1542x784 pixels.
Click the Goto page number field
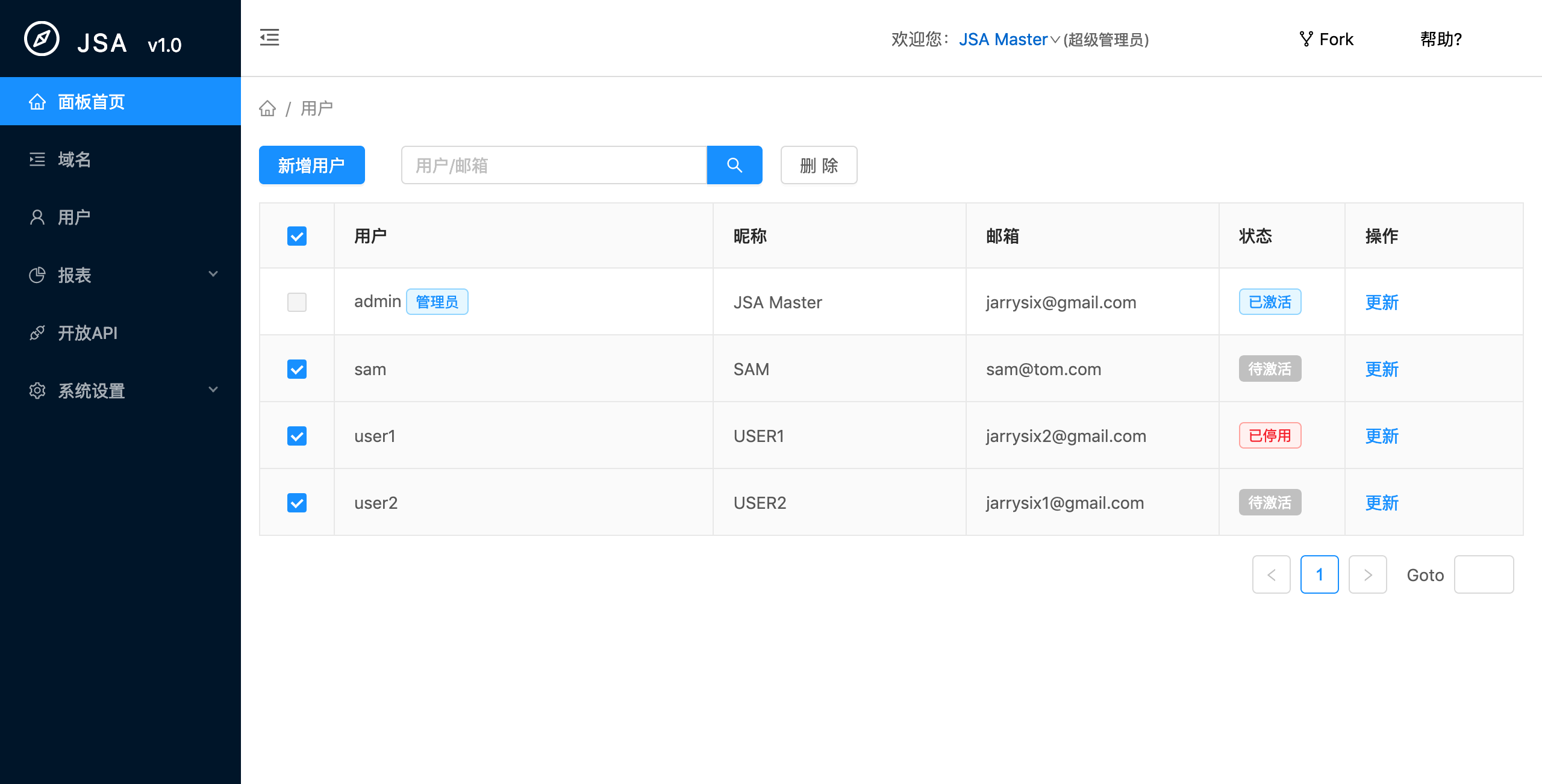pyautogui.click(x=1483, y=574)
